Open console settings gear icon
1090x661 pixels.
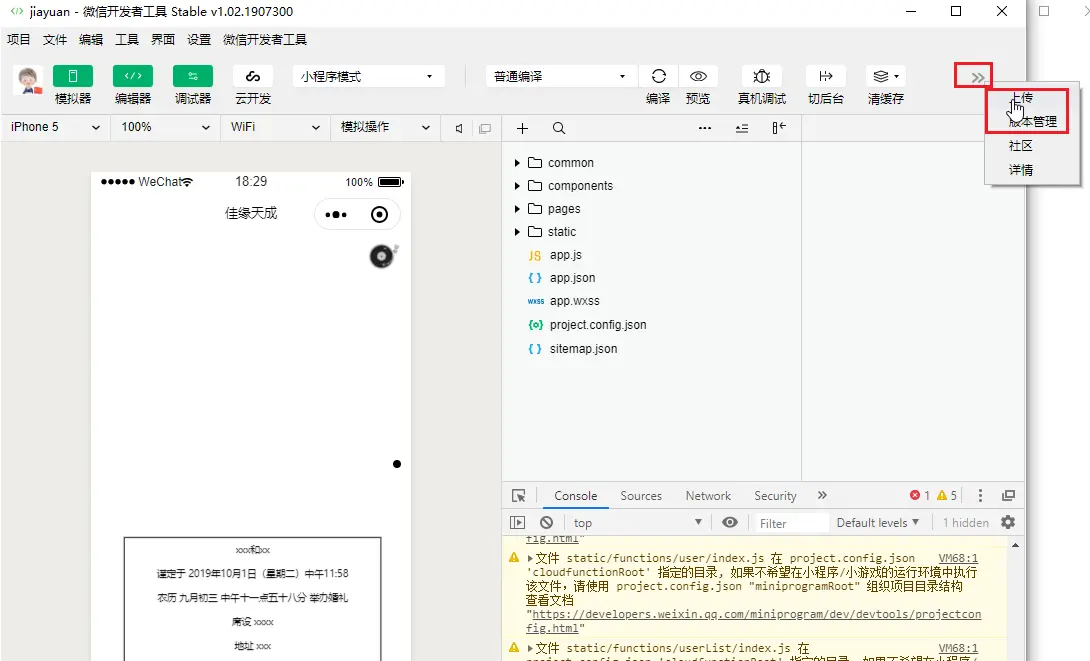1008,522
